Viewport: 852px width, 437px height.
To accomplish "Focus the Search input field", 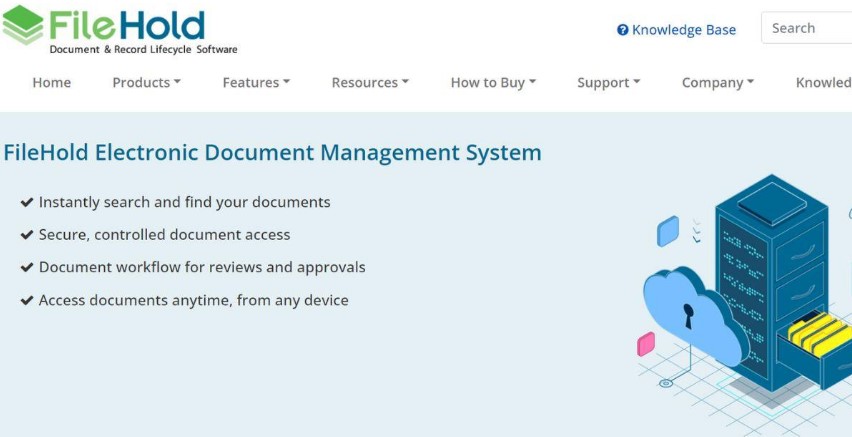I will 807,28.
